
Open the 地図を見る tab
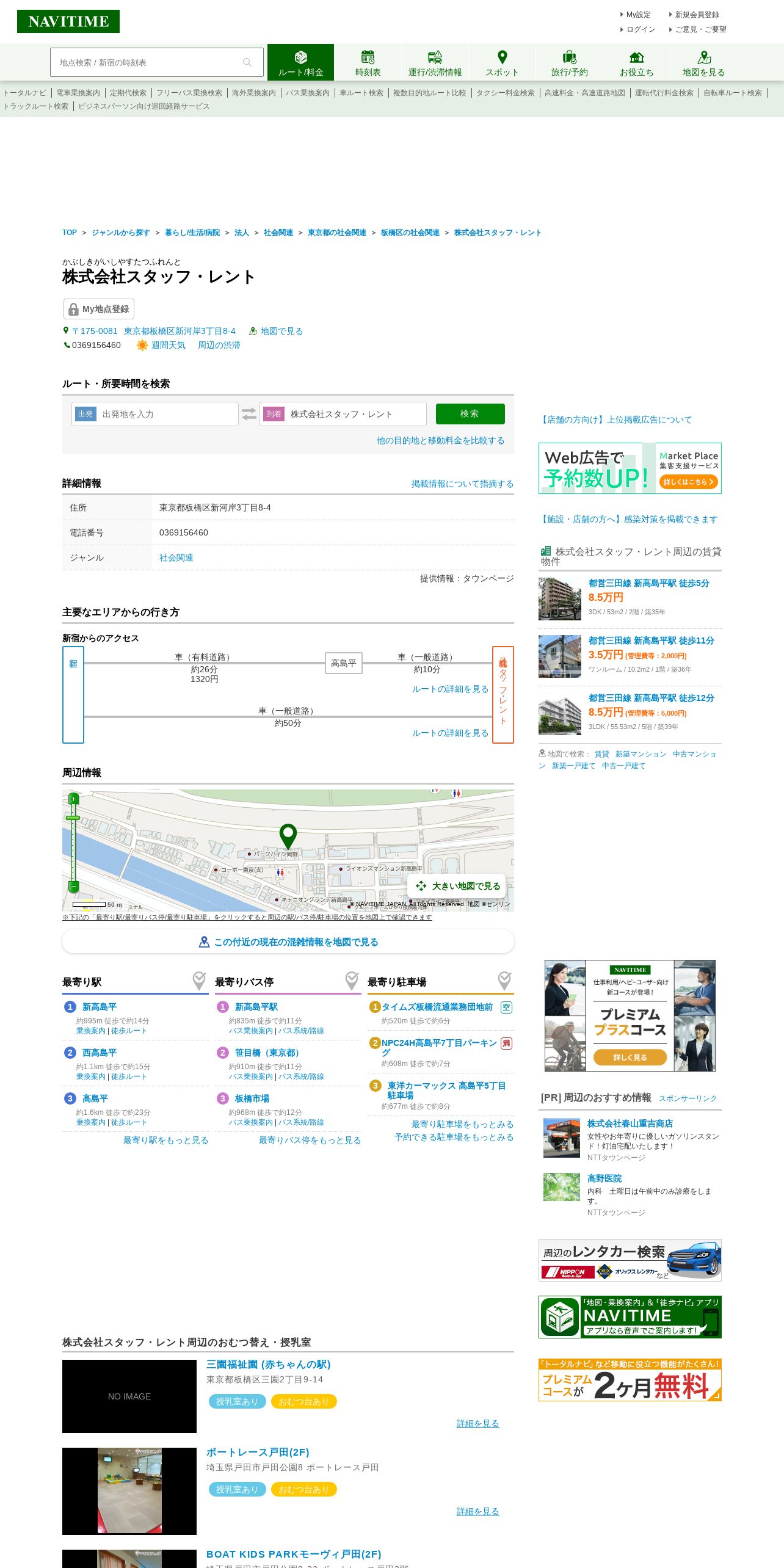[703, 62]
